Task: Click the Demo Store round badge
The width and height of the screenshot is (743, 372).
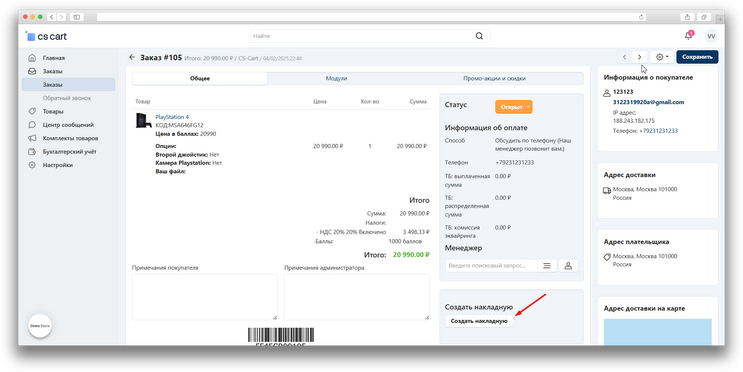Action: pos(40,326)
